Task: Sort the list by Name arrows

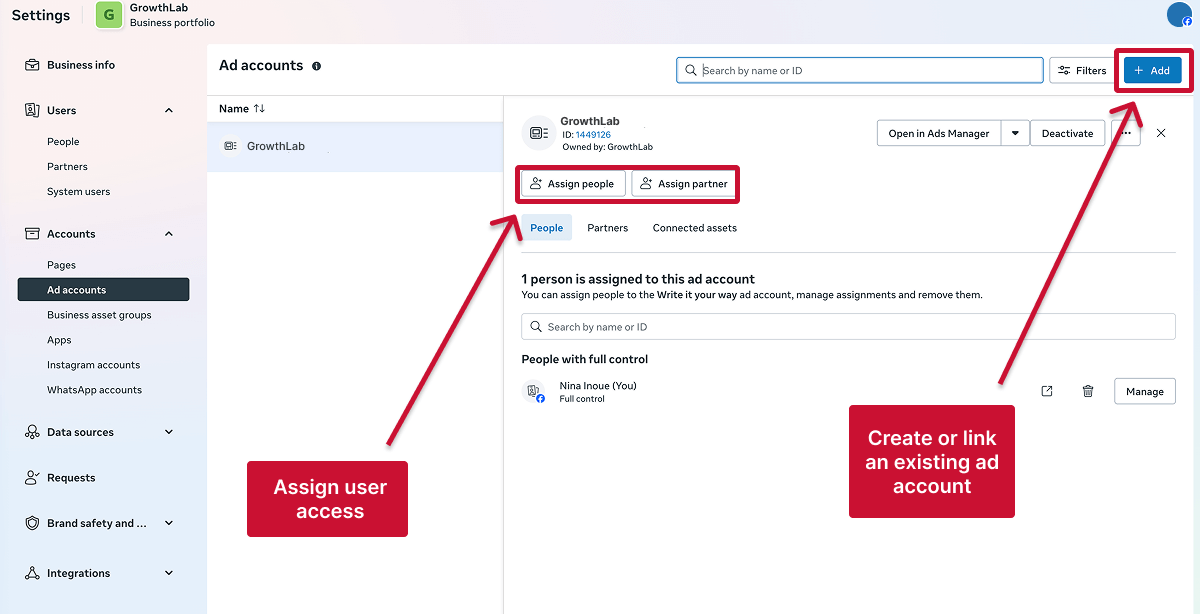Action: click(x=259, y=108)
